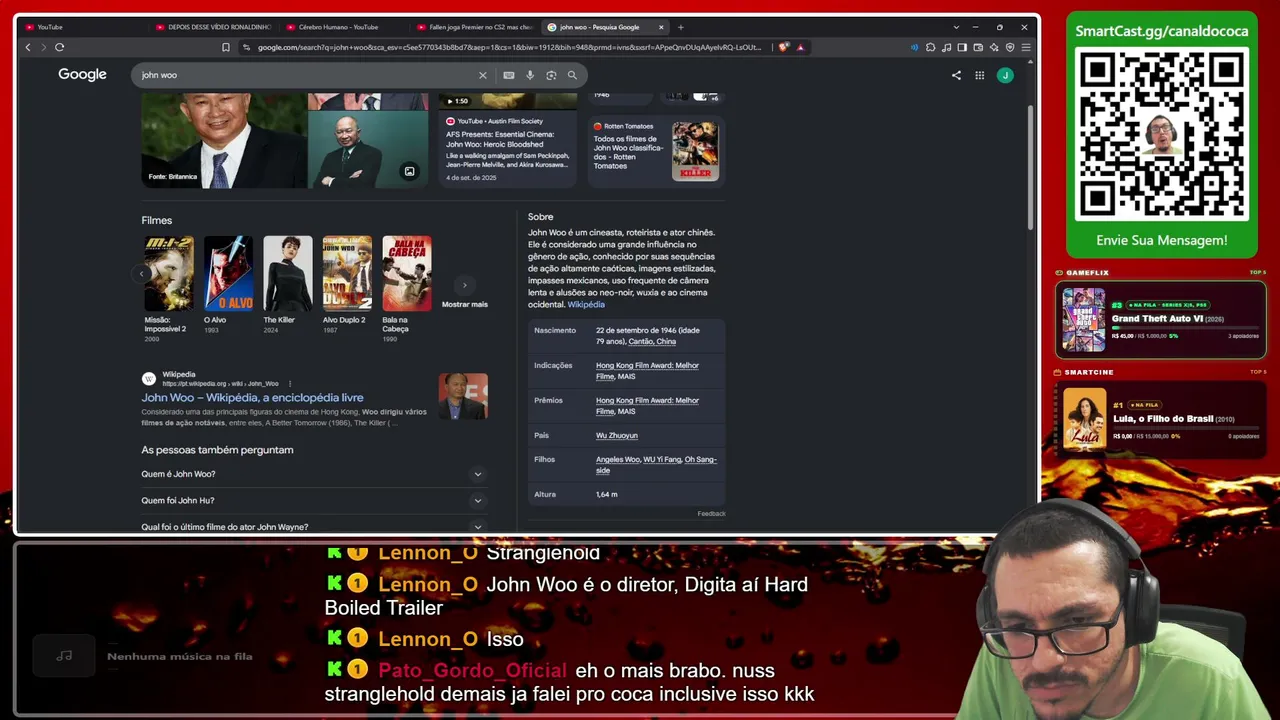Go to the previous films with the left arrow
Image resolution: width=1280 pixels, height=720 pixels.
(x=142, y=273)
